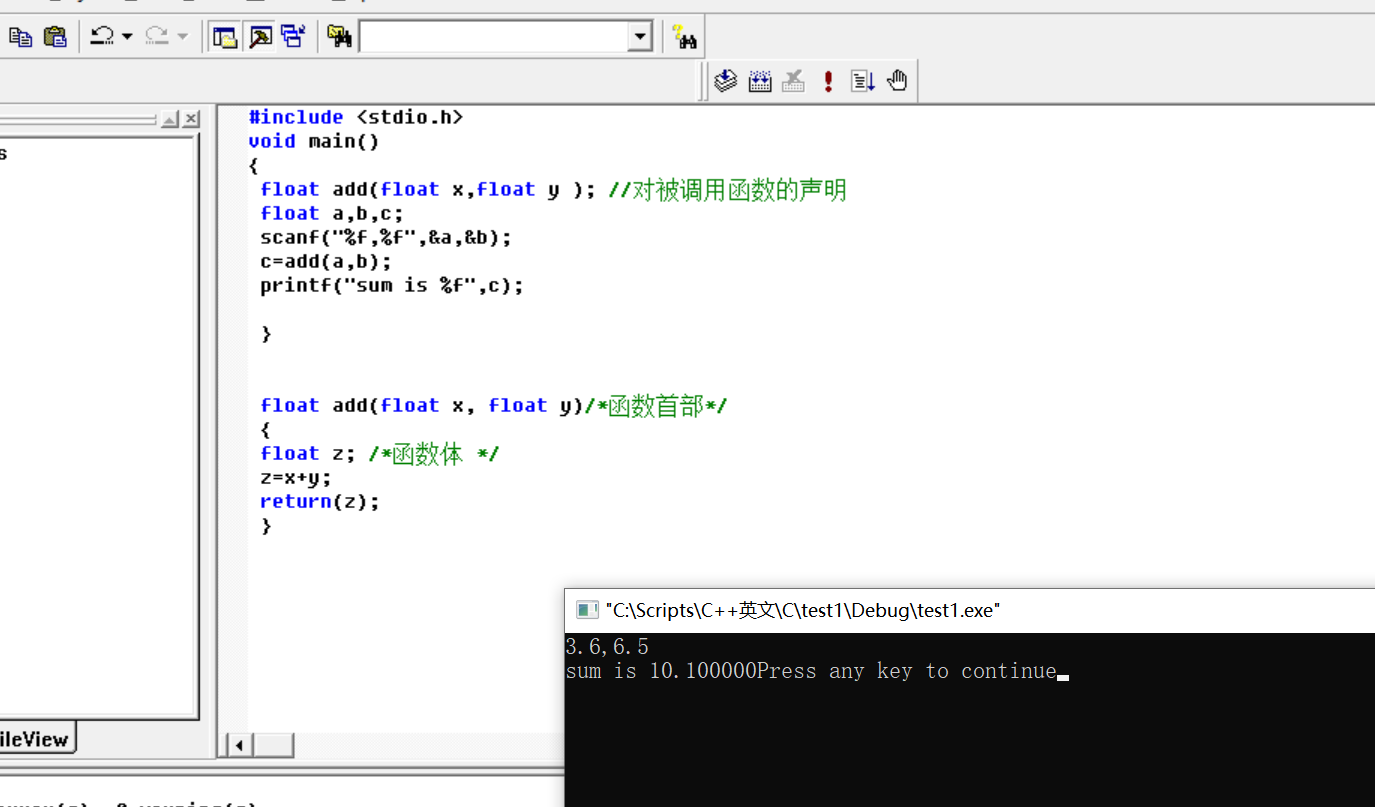Toggle the Workspace pane icon
The image size is (1375, 807).
point(226,37)
